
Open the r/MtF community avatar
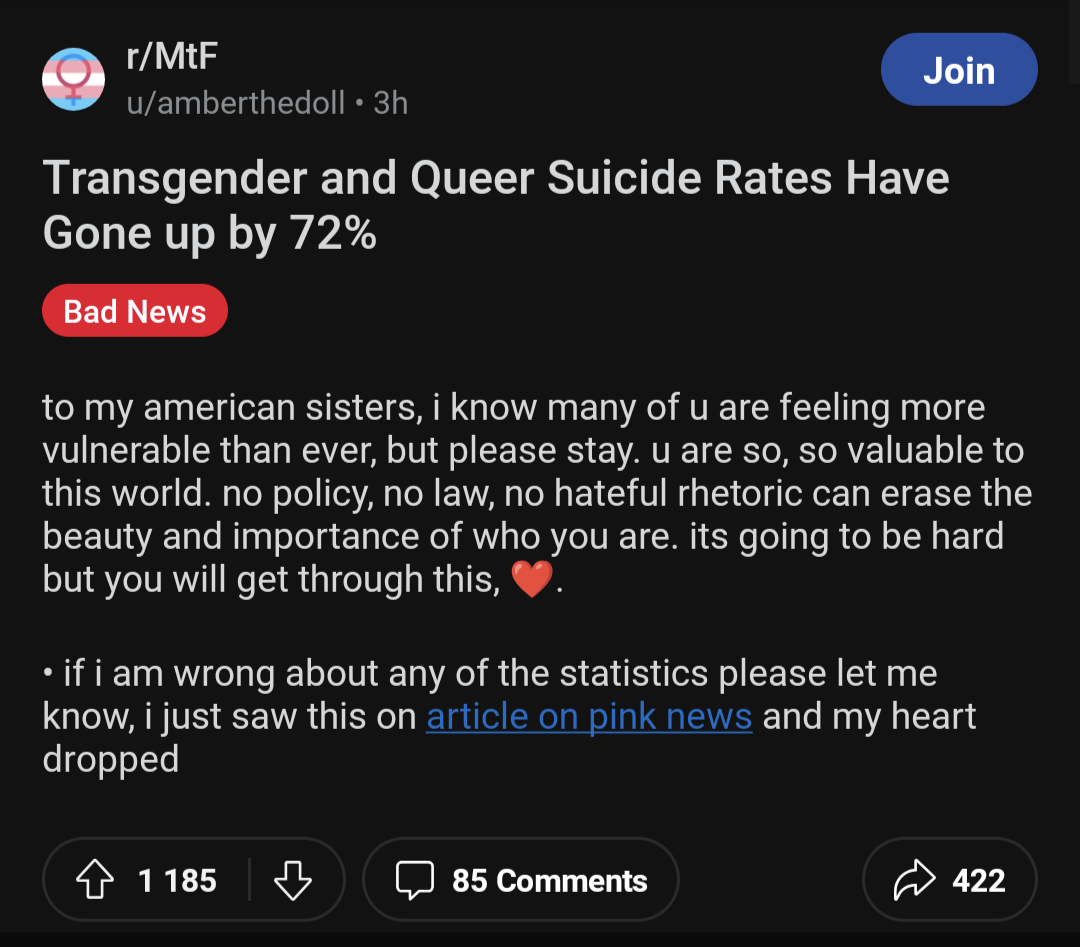point(73,78)
